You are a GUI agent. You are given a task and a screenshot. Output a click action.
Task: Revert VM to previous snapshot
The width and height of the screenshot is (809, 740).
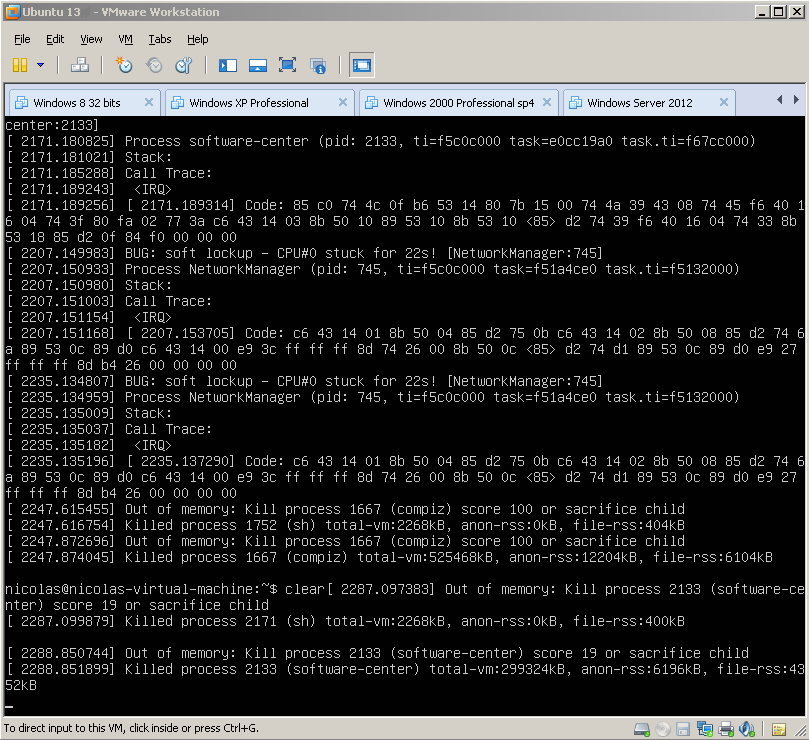(x=154, y=65)
